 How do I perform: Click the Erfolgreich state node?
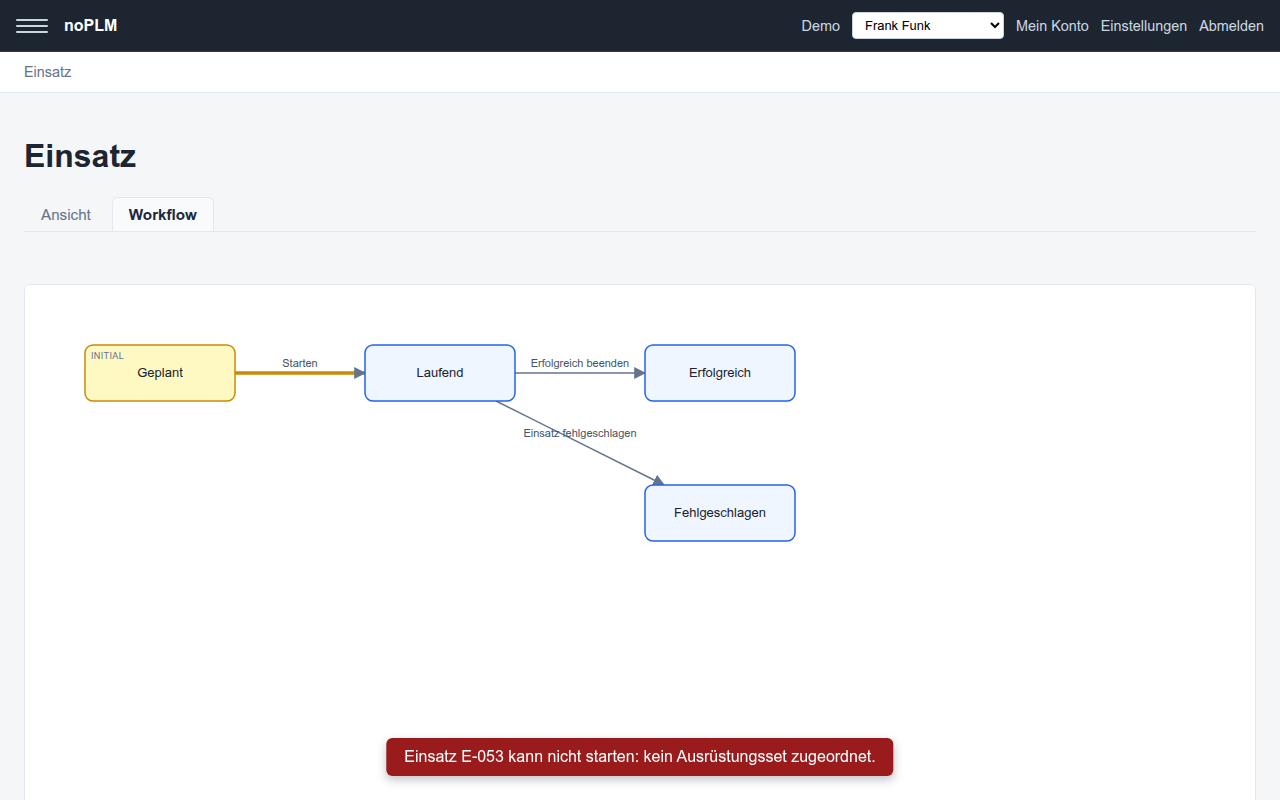pyautogui.click(x=720, y=373)
